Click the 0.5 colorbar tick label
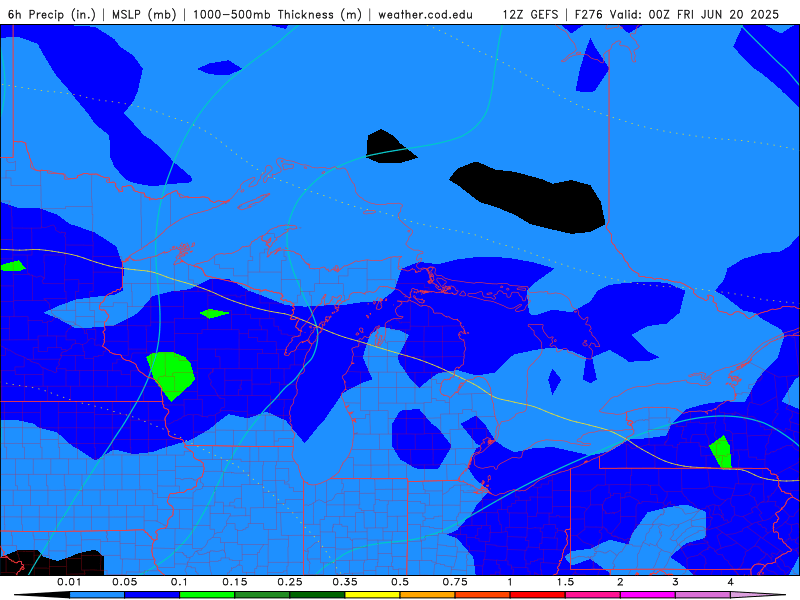The height and width of the screenshot is (600, 800). tap(400, 582)
